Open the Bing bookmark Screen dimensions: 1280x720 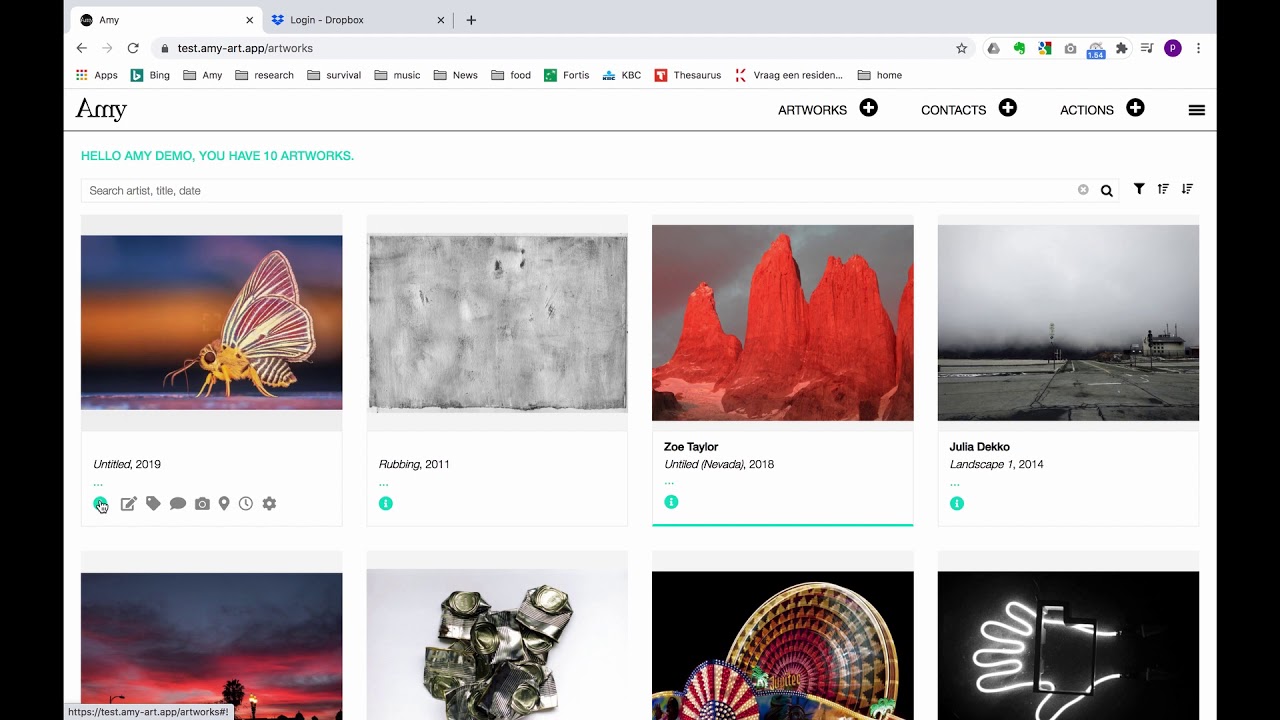pyautogui.click(x=150, y=75)
